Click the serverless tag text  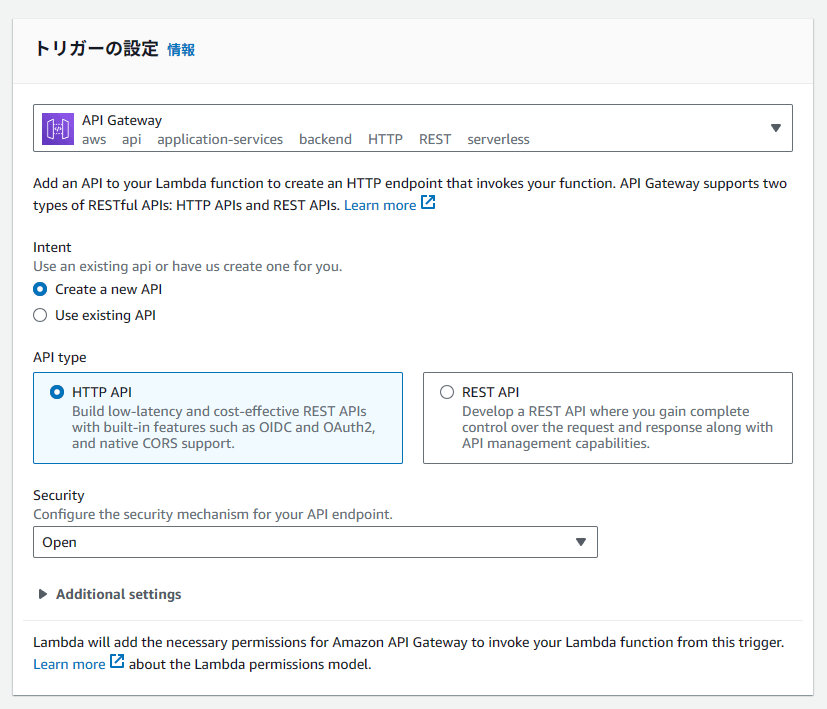498,139
